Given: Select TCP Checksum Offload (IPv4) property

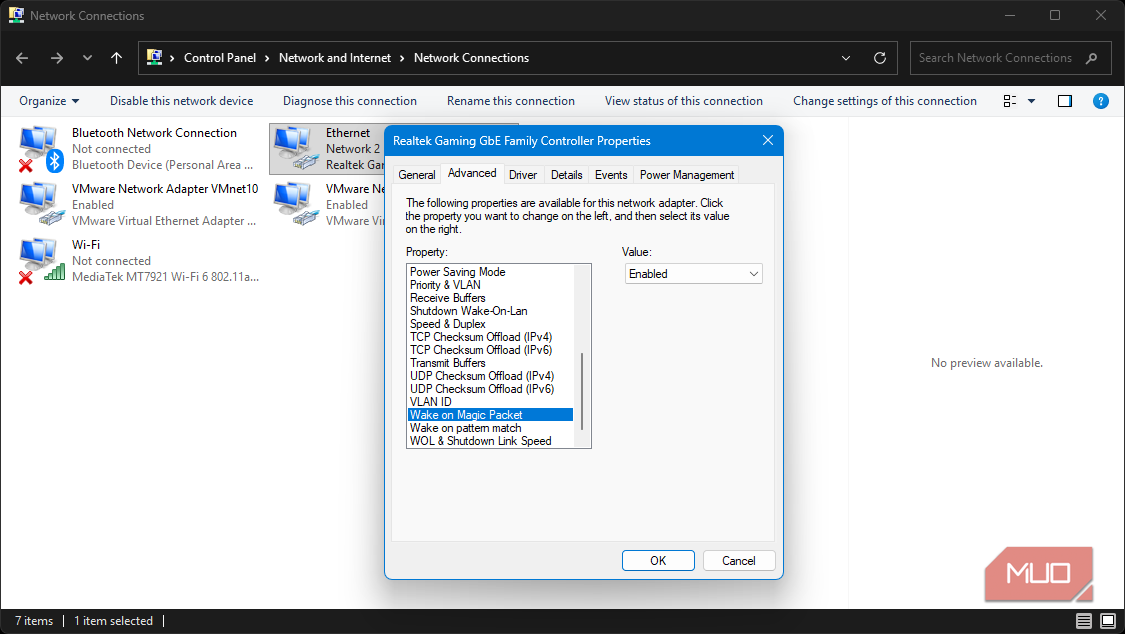Looking at the screenshot, I should click(x=491, y=337).
